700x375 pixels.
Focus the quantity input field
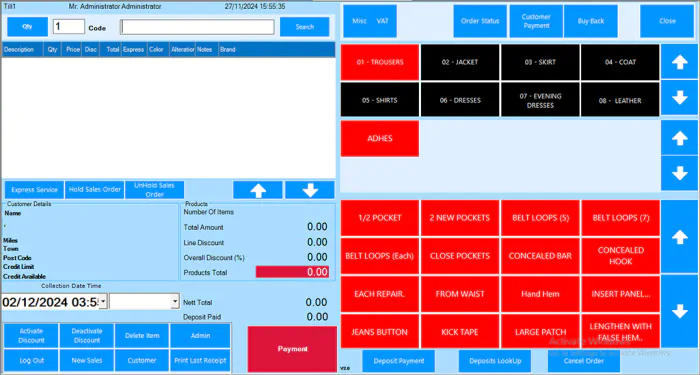[x=69, y=27]
